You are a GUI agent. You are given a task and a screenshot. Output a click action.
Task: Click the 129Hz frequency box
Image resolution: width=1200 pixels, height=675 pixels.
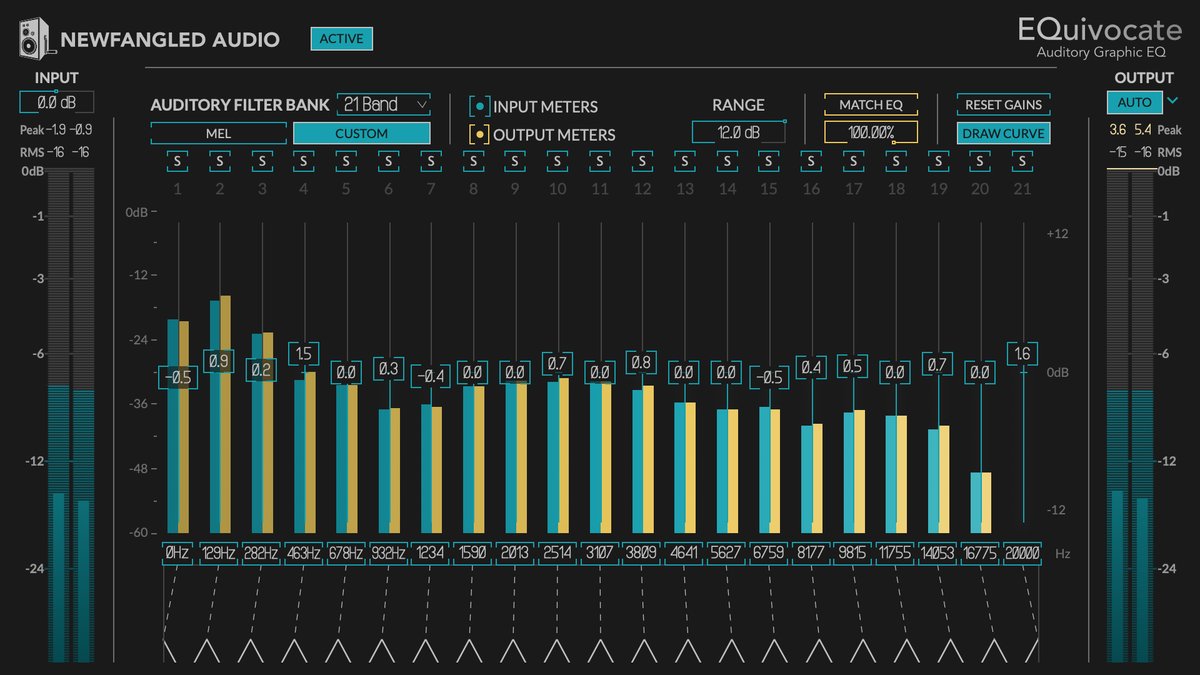tap(220, 553)
